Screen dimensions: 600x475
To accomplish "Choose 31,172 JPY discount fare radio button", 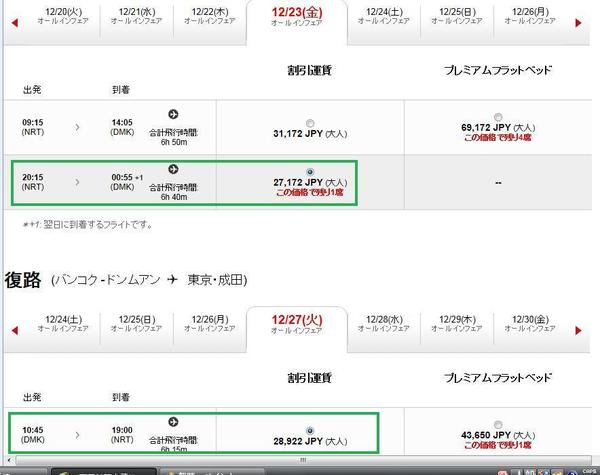I will (310, 123).
